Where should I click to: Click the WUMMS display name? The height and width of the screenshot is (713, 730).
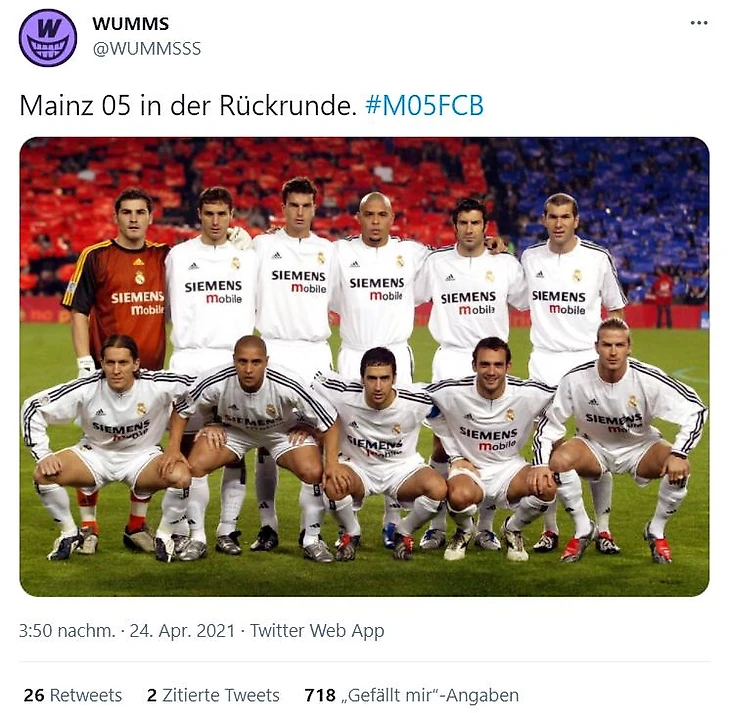click(x=131, y=23)
